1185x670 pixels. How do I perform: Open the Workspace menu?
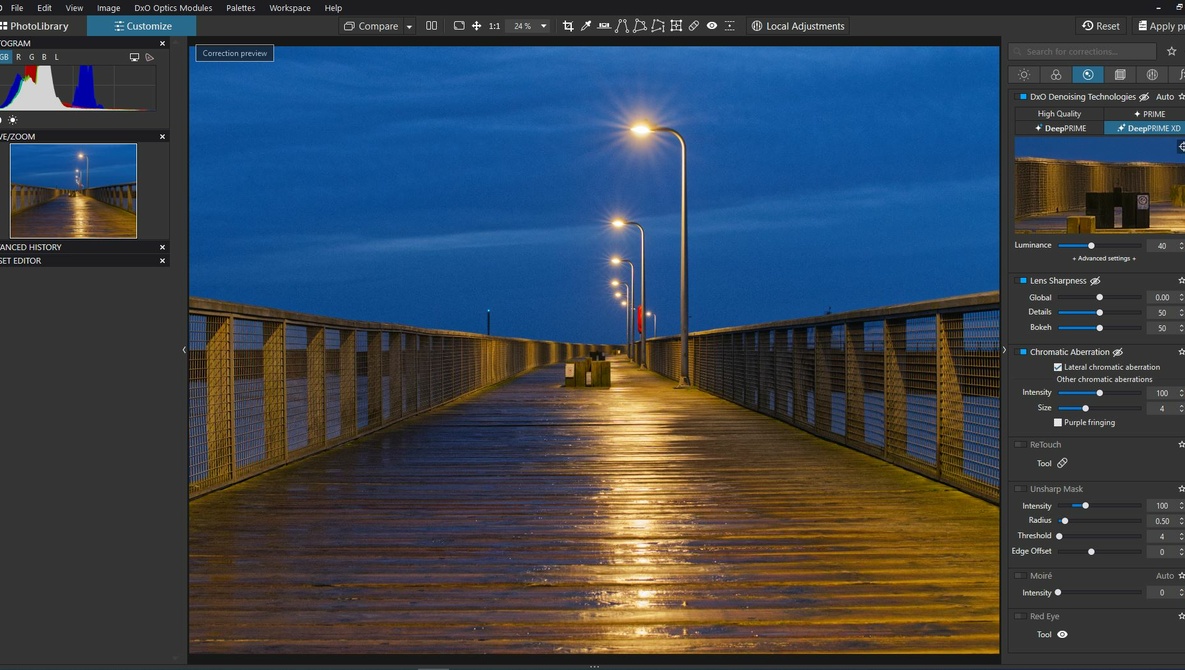click(289, 8)
